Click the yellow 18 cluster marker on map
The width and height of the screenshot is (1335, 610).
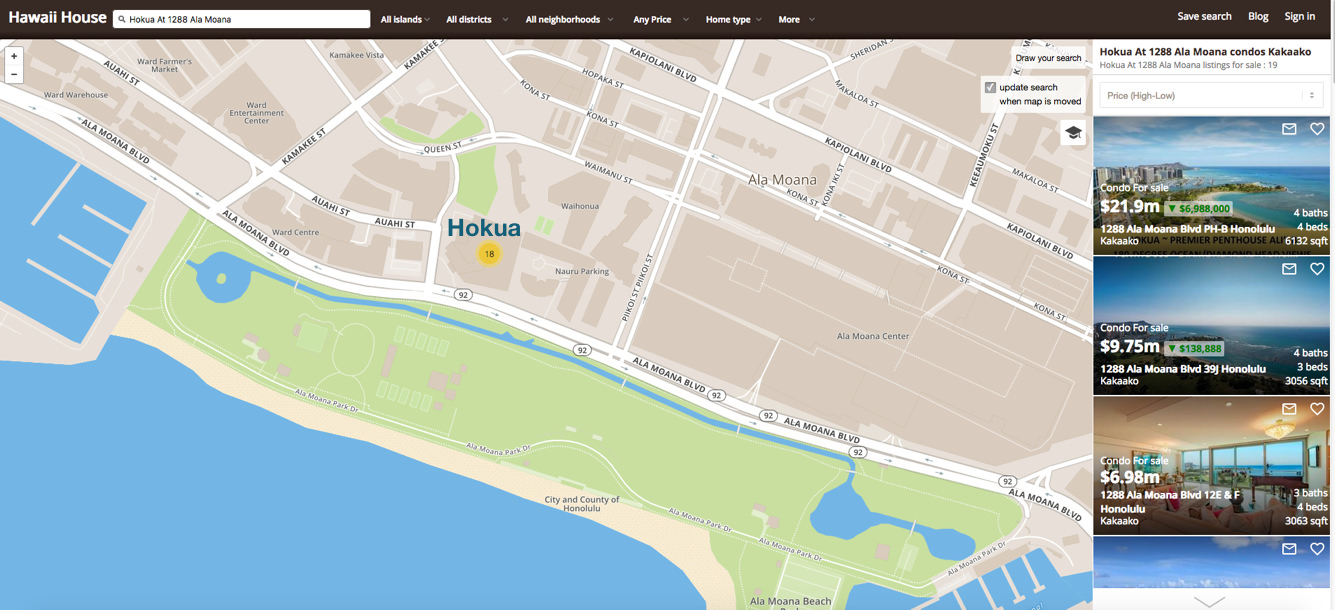489,254
